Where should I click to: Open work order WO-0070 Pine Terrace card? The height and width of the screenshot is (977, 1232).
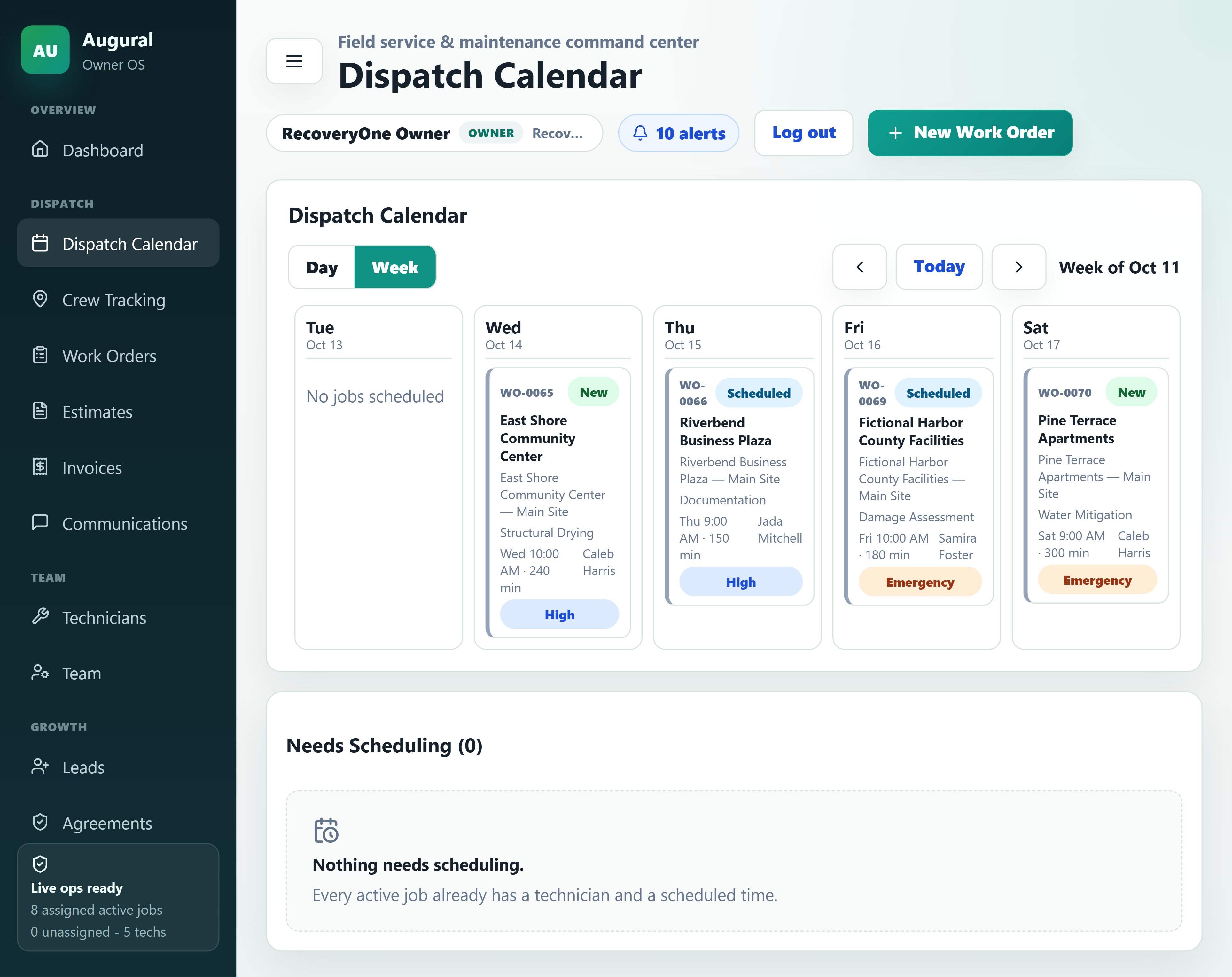pyautogui.click(x=1096, y=485)
